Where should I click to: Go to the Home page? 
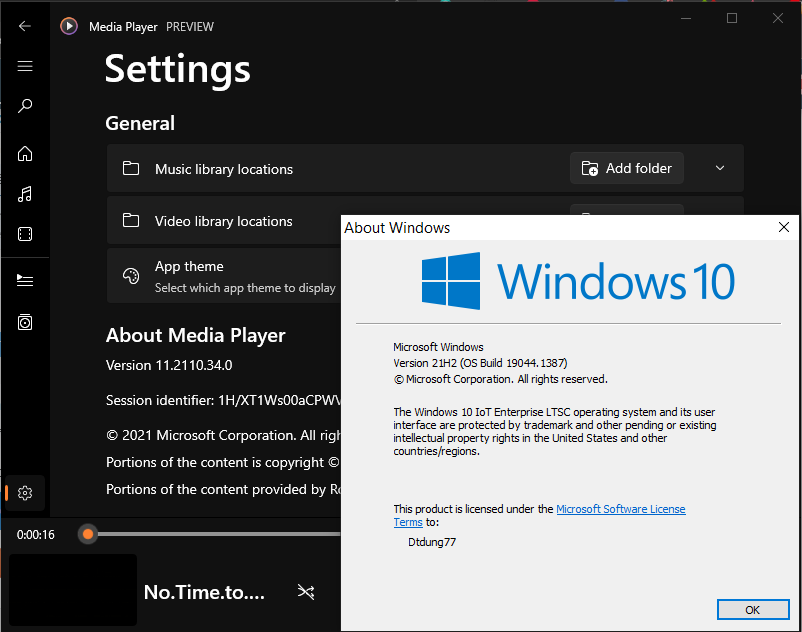point(25,153)
